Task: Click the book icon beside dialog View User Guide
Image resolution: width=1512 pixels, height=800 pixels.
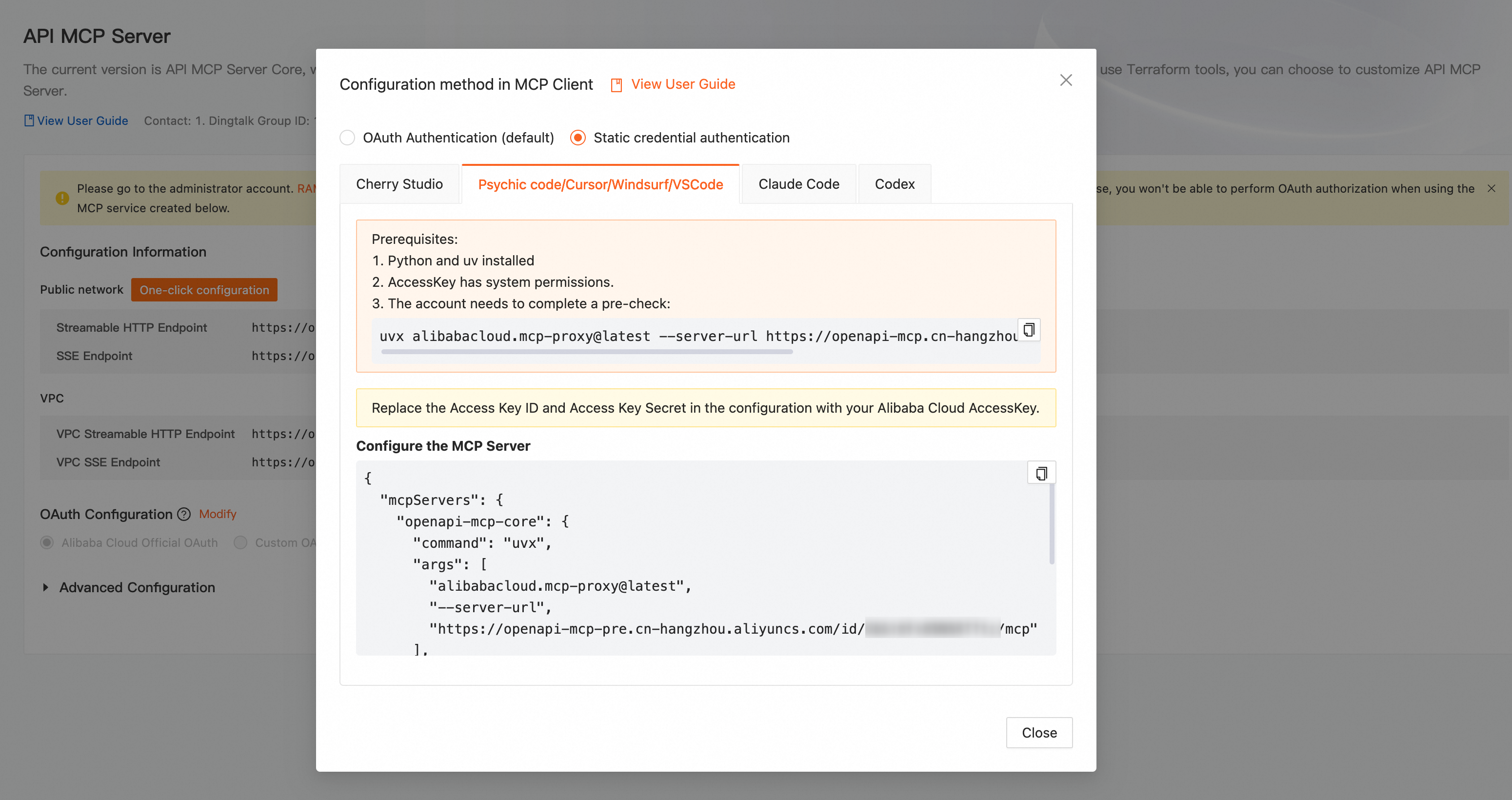Action: [617, 85]
